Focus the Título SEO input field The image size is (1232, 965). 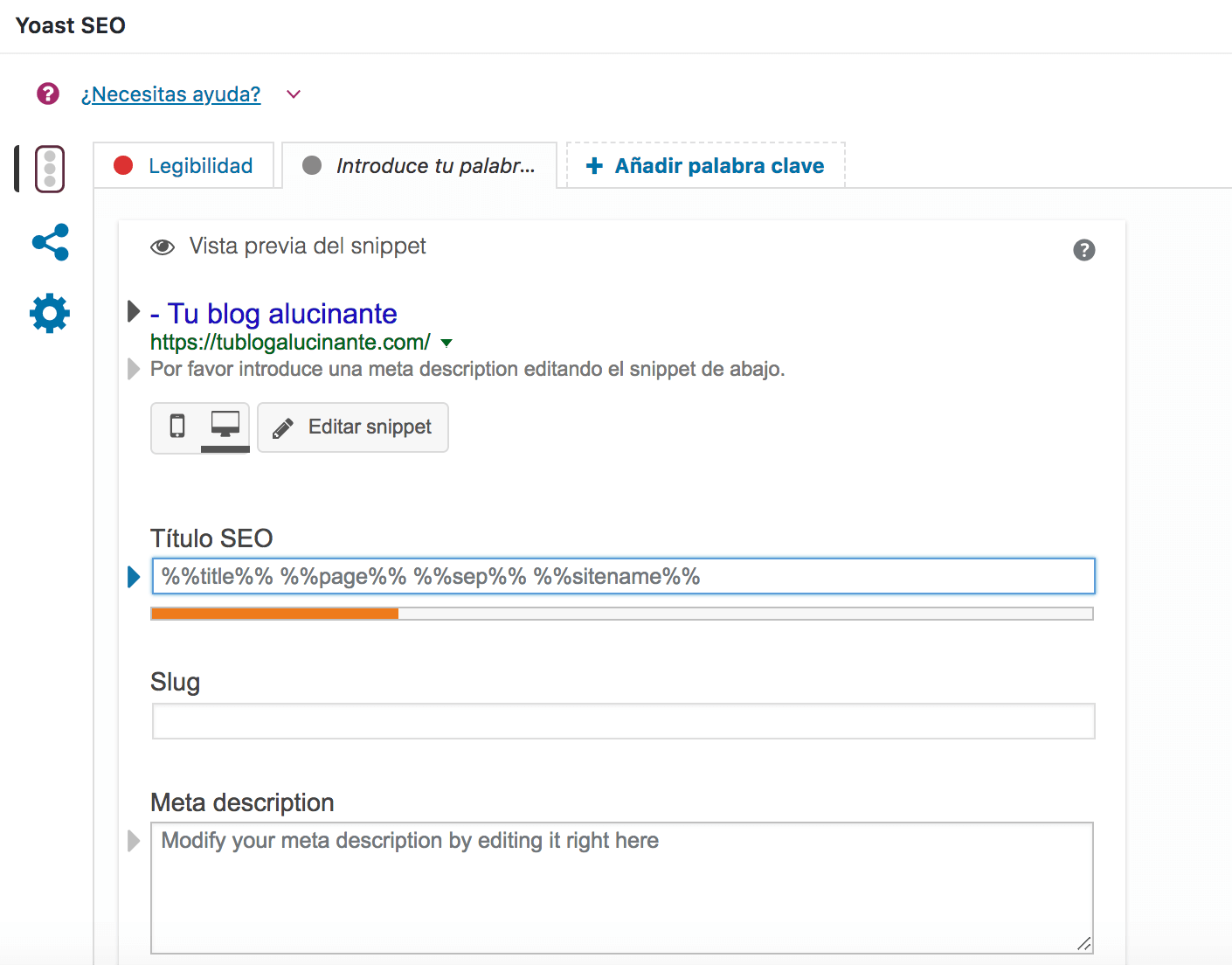(x=623, y=576)
